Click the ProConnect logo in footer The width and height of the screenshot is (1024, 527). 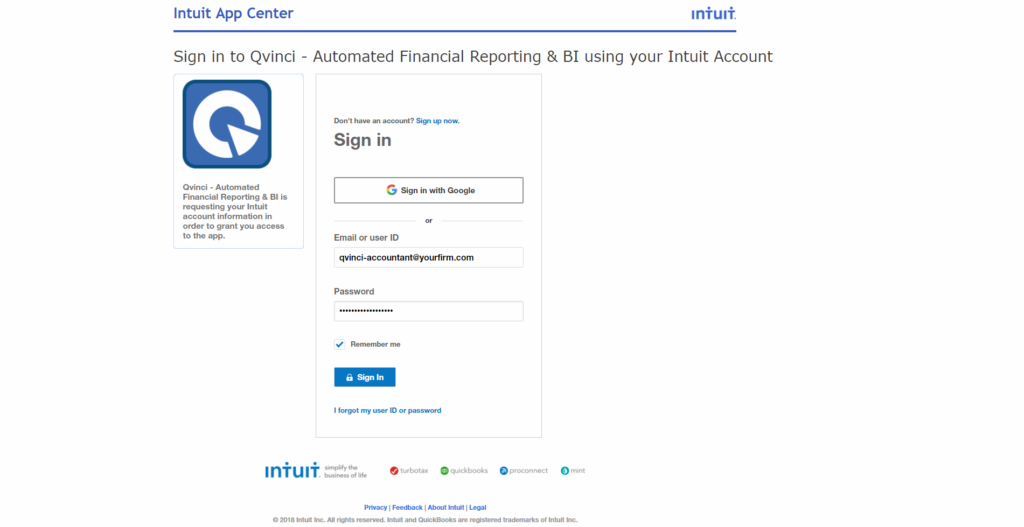[524, 470]
